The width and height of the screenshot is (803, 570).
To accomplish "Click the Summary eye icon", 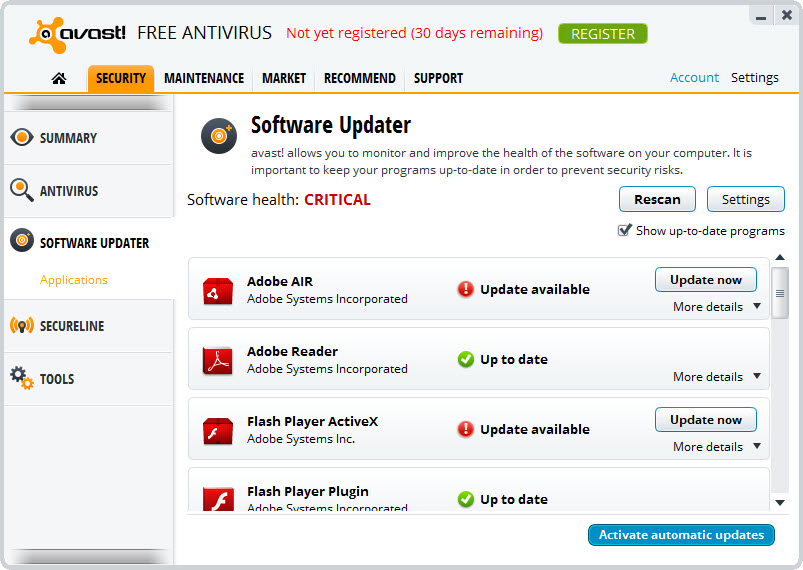I will point(22,137).
